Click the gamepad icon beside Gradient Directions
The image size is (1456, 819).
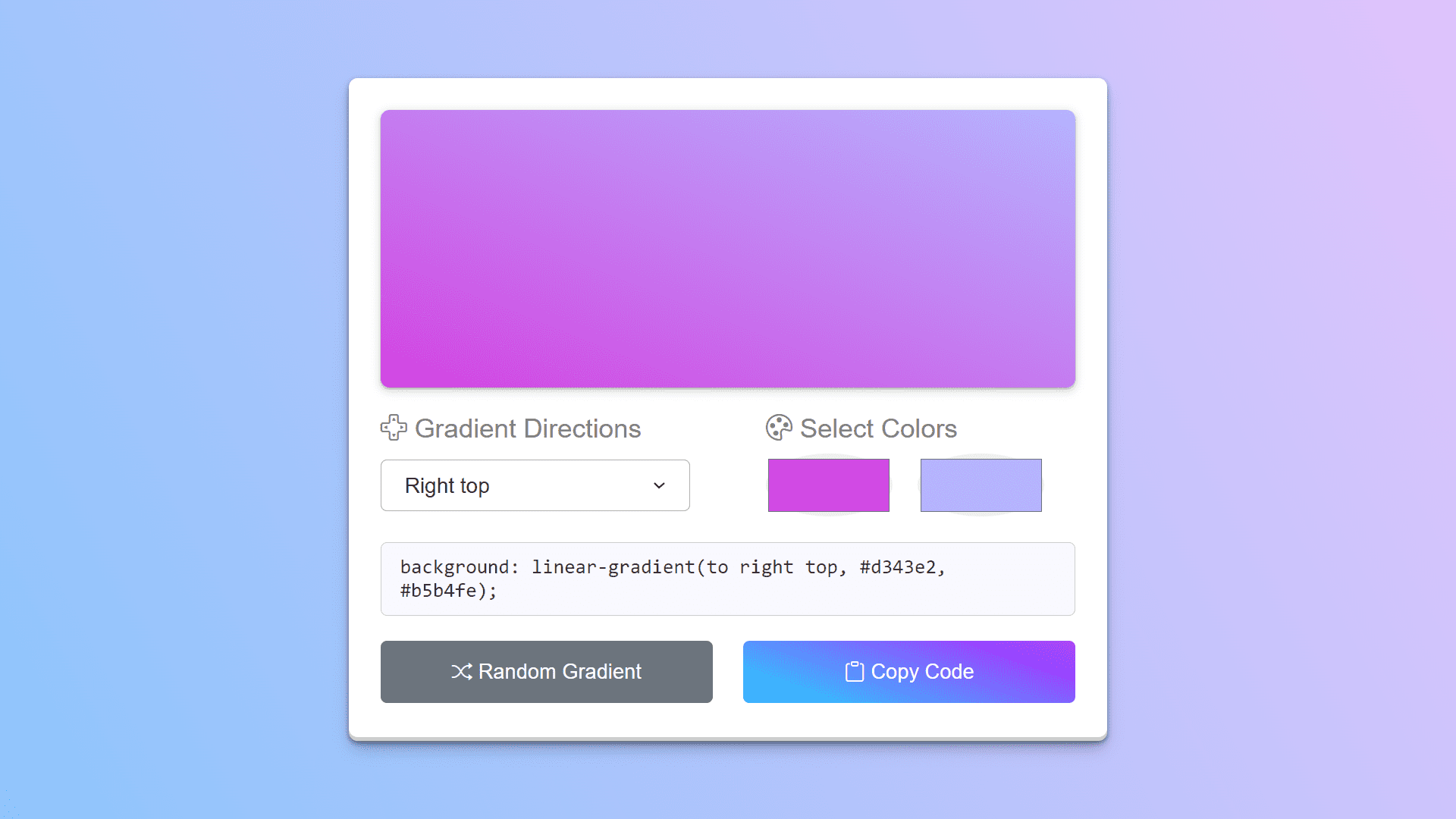click(394, 428)
